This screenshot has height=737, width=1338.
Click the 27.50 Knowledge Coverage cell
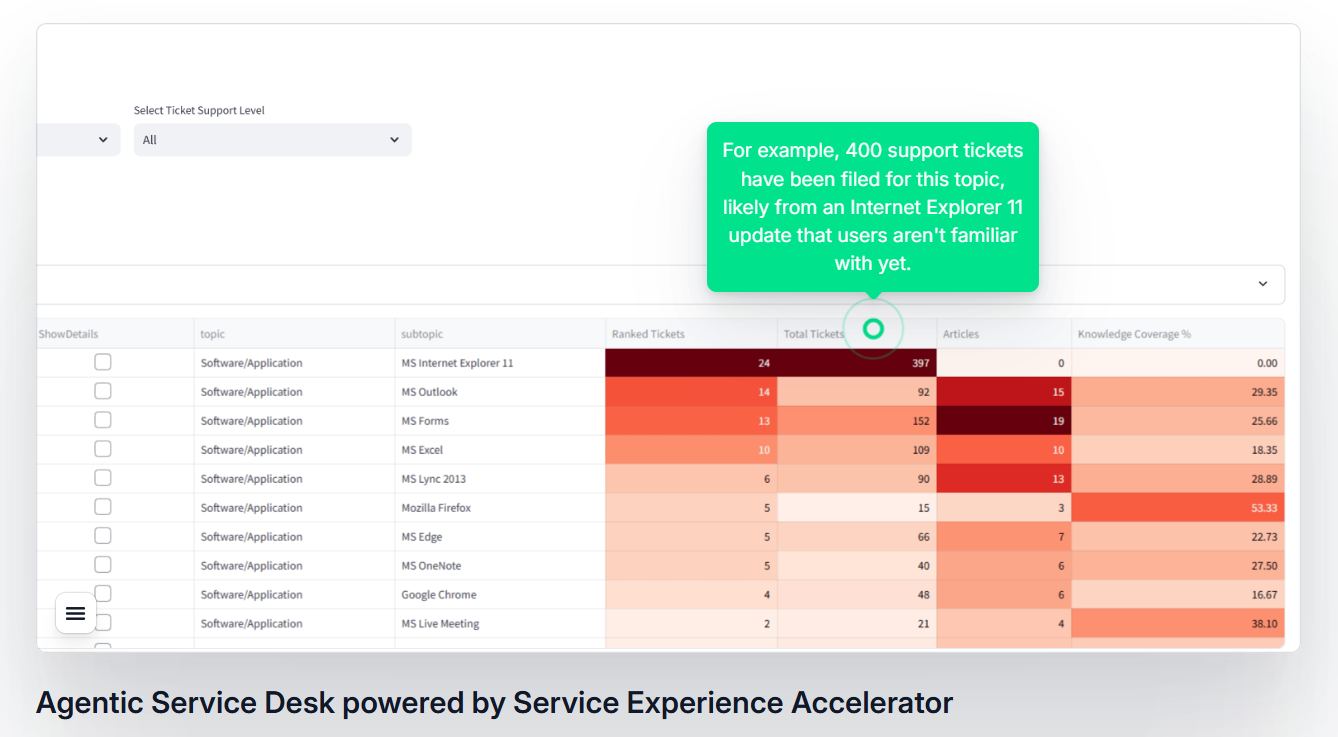(1178, 566)
